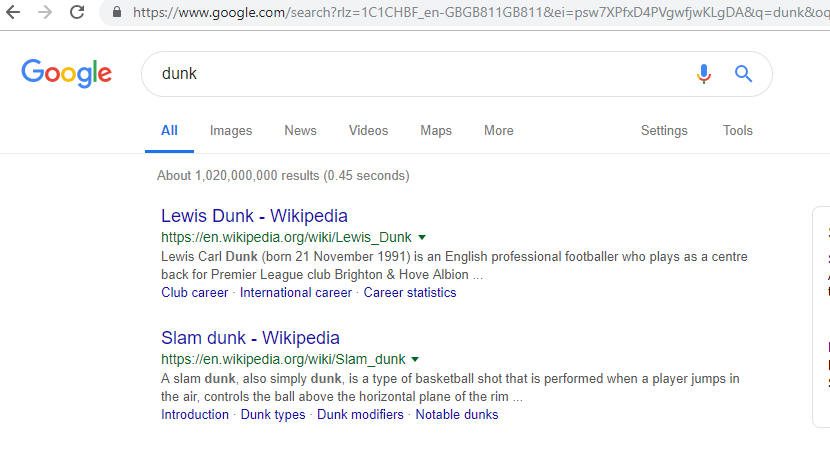Switch to the Maps tab
Viewport: 830px width, 452px height.
(436, 131)
